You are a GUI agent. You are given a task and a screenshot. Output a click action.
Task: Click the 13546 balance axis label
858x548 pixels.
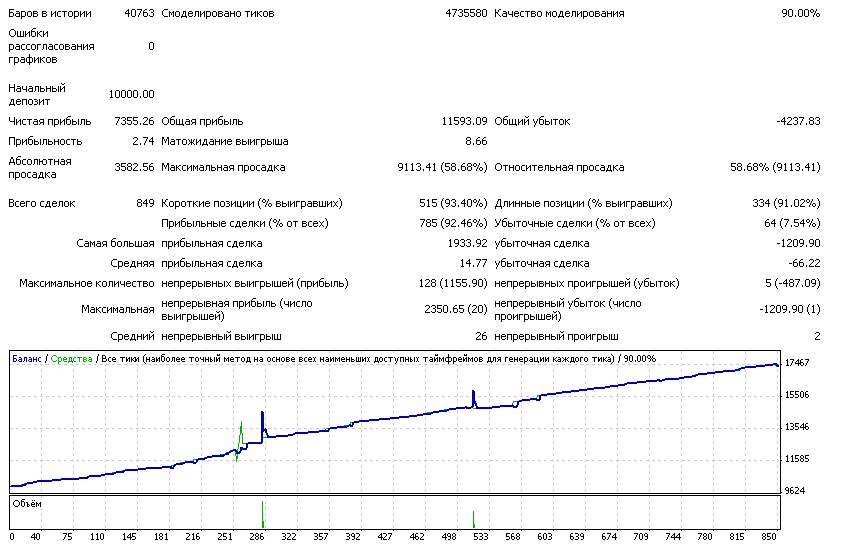coord(797,427)
